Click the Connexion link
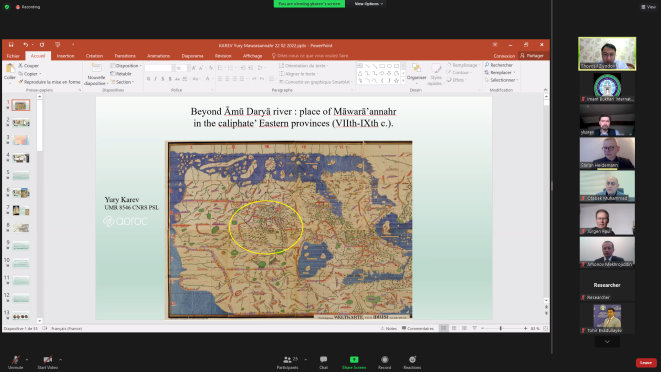 click(x=504, y=56)
